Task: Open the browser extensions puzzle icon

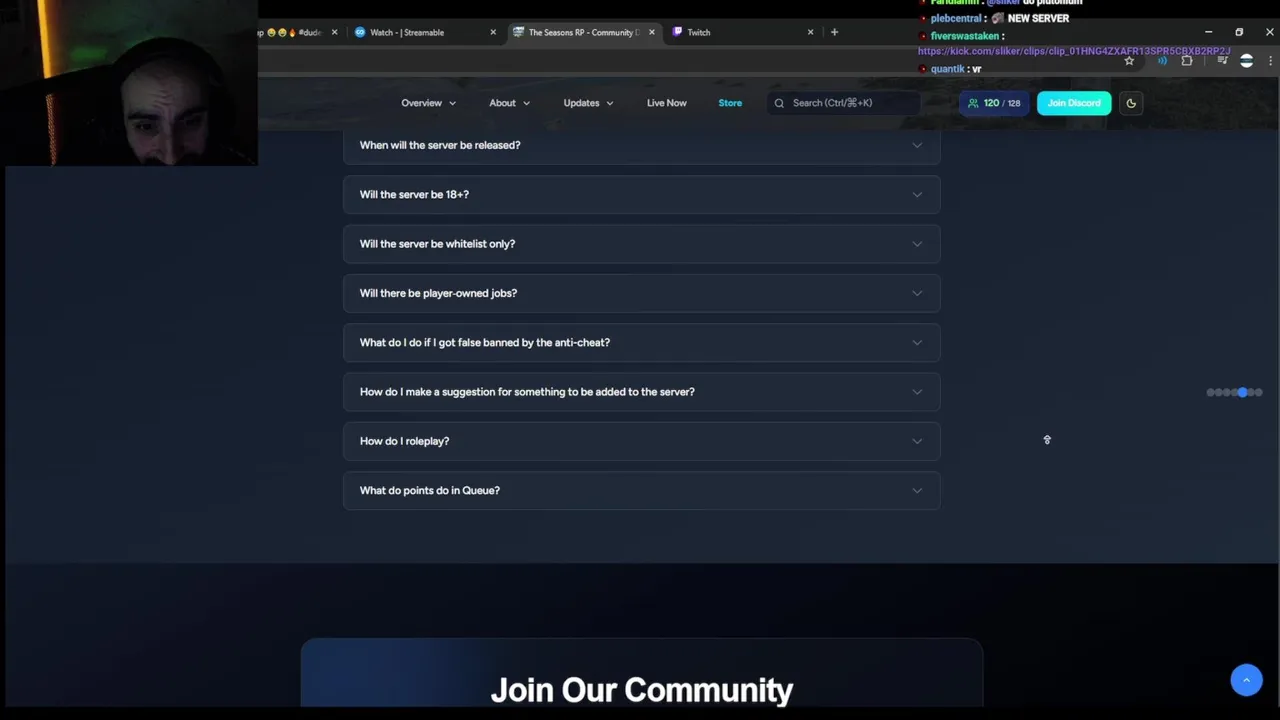Action: click(x=1187, y=61)
